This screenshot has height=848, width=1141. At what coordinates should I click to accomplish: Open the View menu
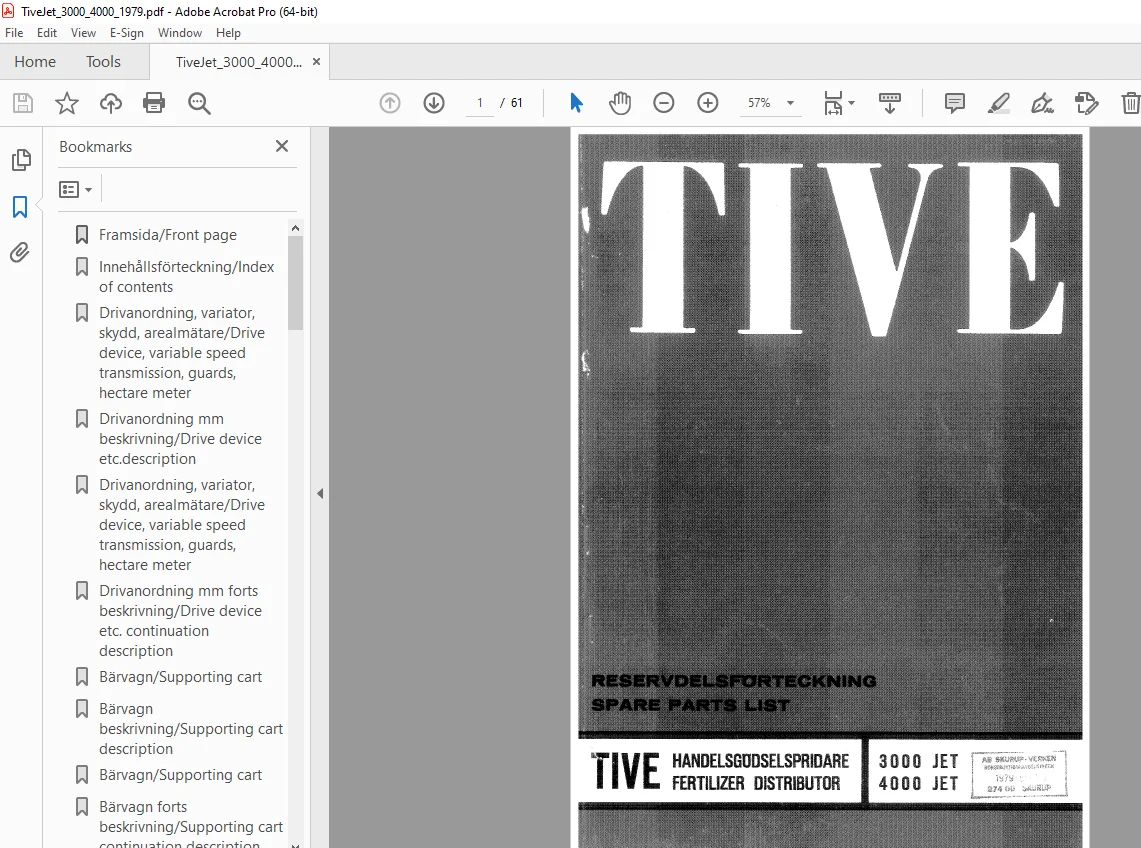coord(83,33)
